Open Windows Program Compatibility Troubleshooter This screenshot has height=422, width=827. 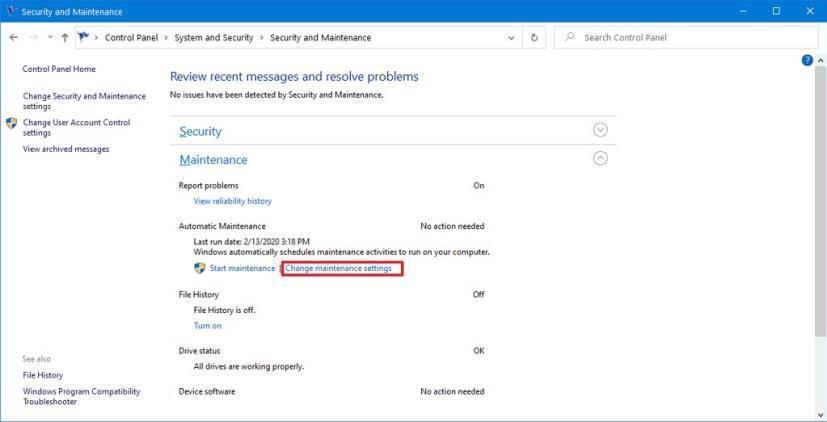pyautogui.click(x=81, y=396)
